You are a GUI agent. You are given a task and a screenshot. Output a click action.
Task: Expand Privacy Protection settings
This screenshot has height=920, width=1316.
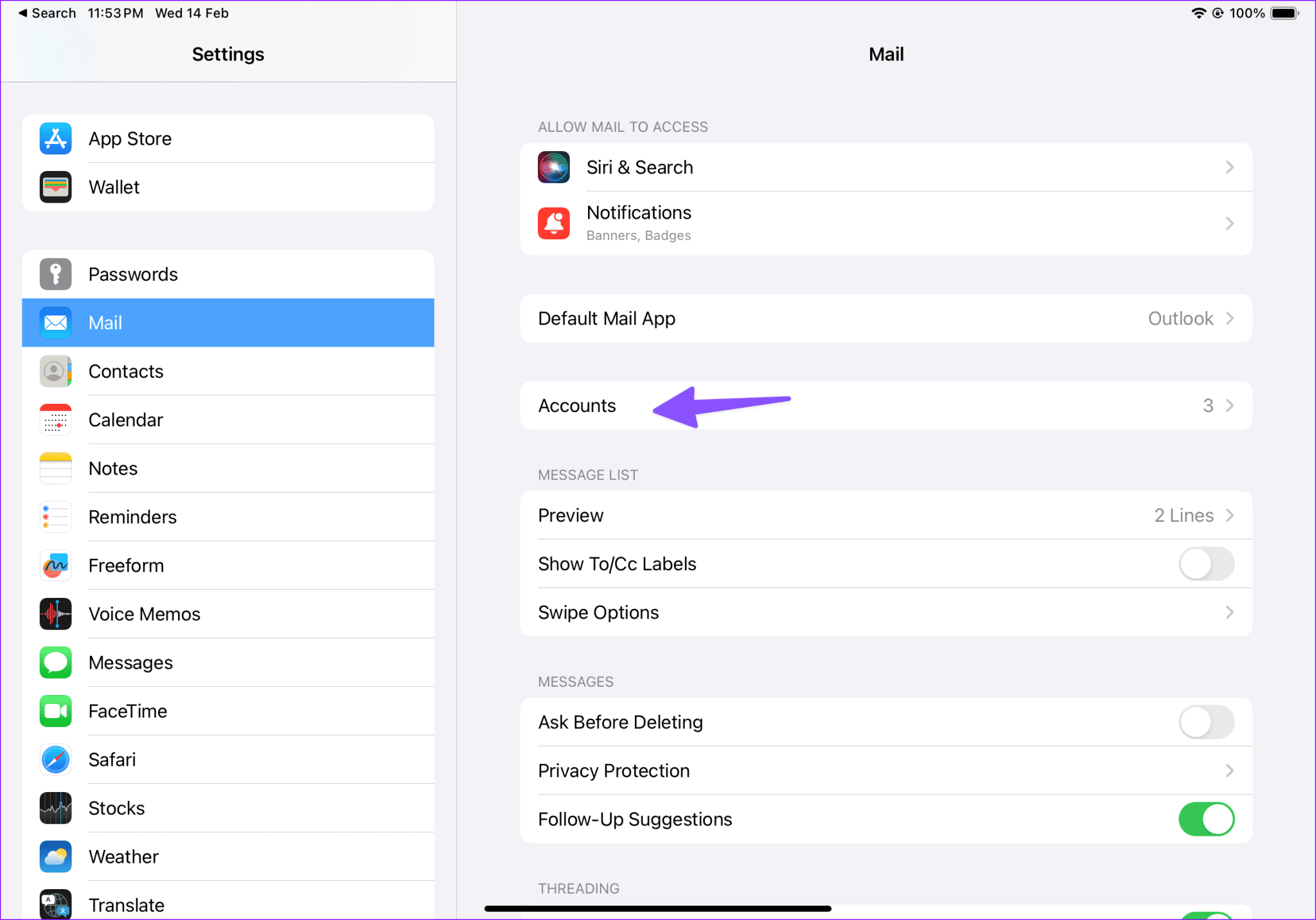click(x=1229, y=770)
